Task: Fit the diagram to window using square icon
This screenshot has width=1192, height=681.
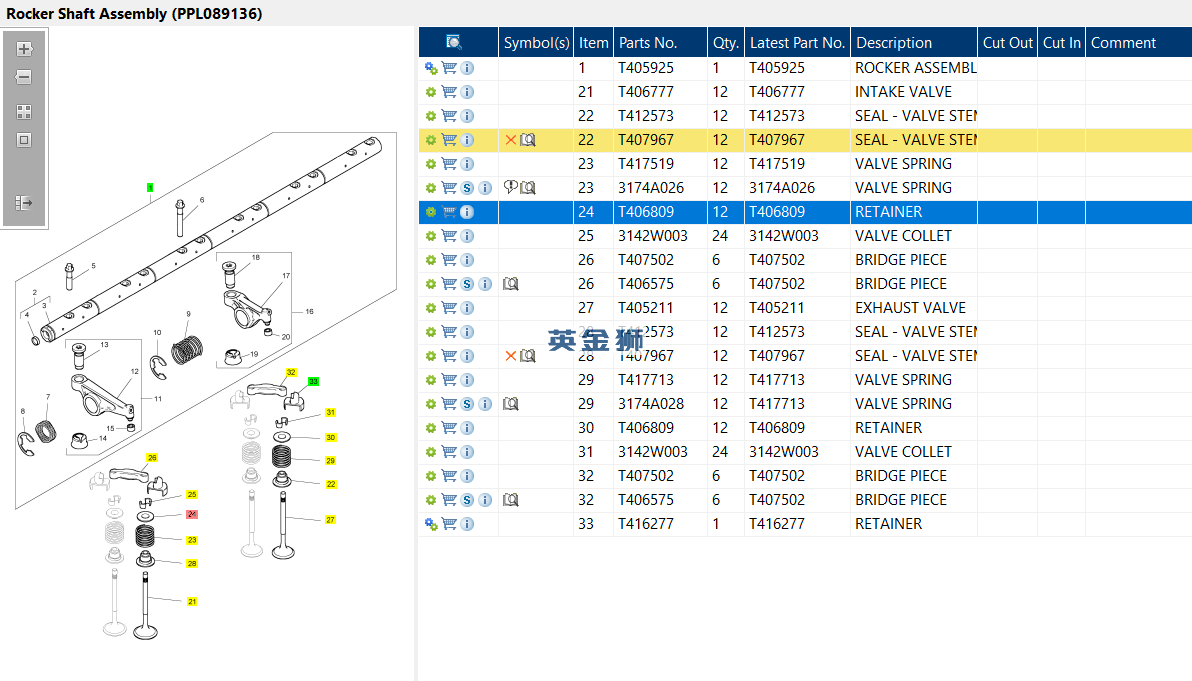Action: click(24, 140)
